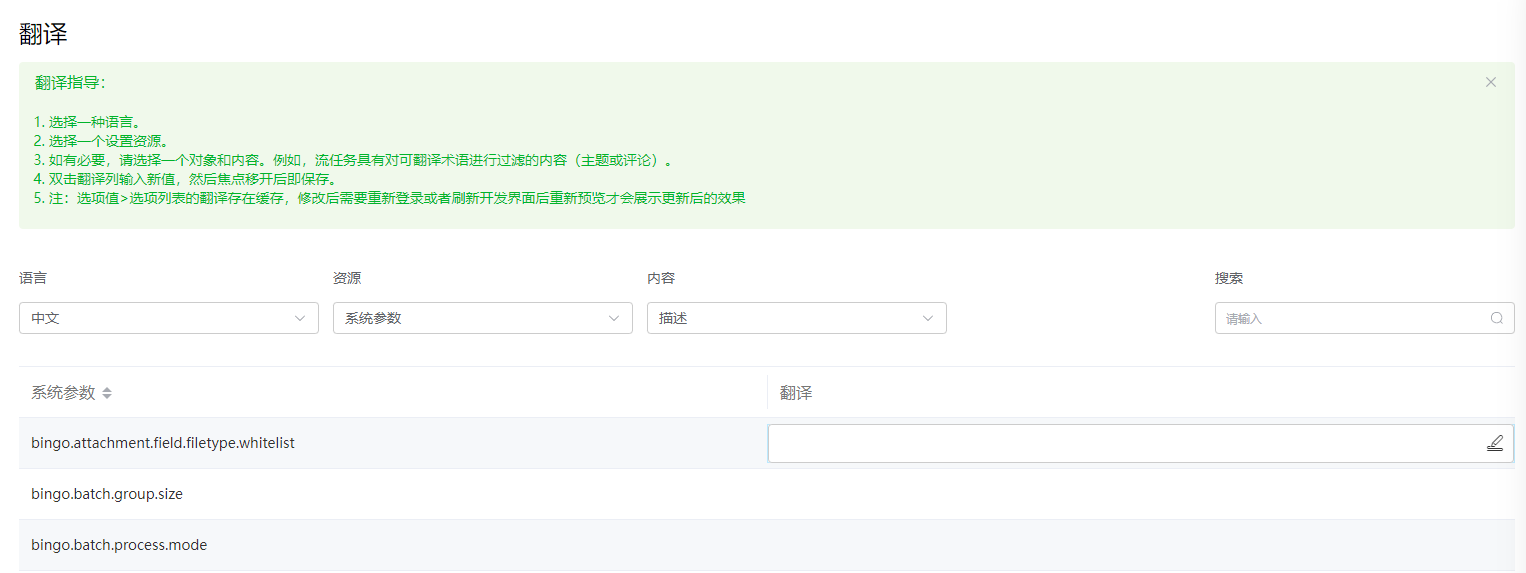
Task: Click guide note 5 about 选项列表 cache
Action: [390, 198]
